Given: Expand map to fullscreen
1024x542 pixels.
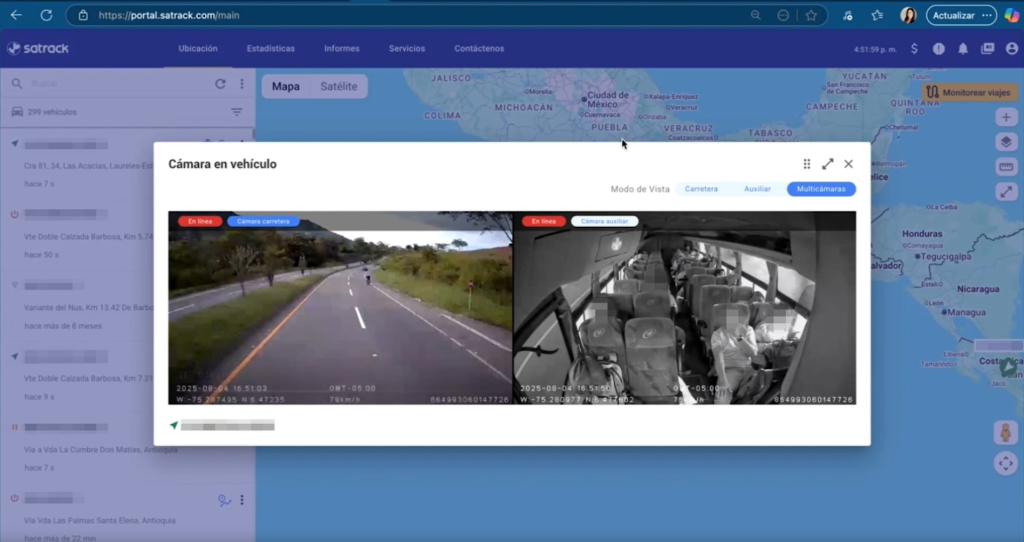Looking at the screenshot, I should click(x=1006, y=192).
